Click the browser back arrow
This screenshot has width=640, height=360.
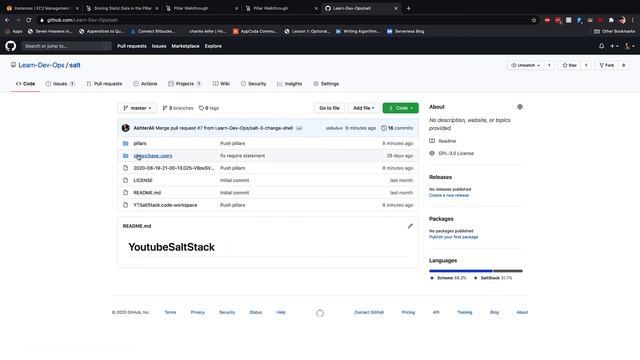[7, 20]
